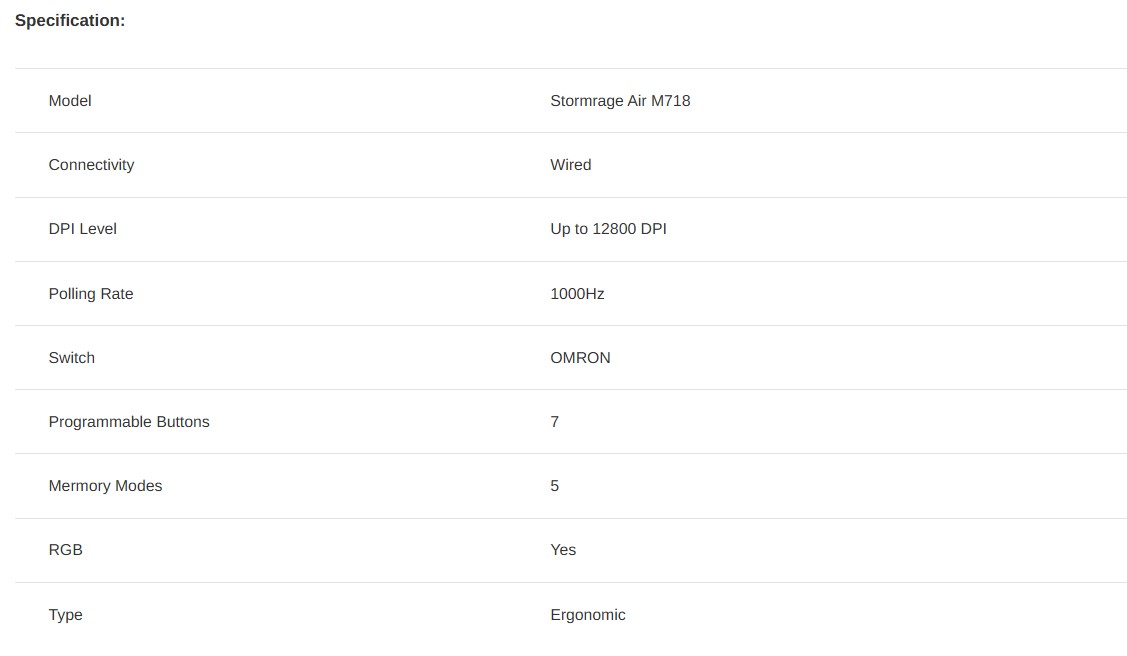Click the Wired value beside Connectivity
Screen dimensions: 1127x656
click(571, 165)
